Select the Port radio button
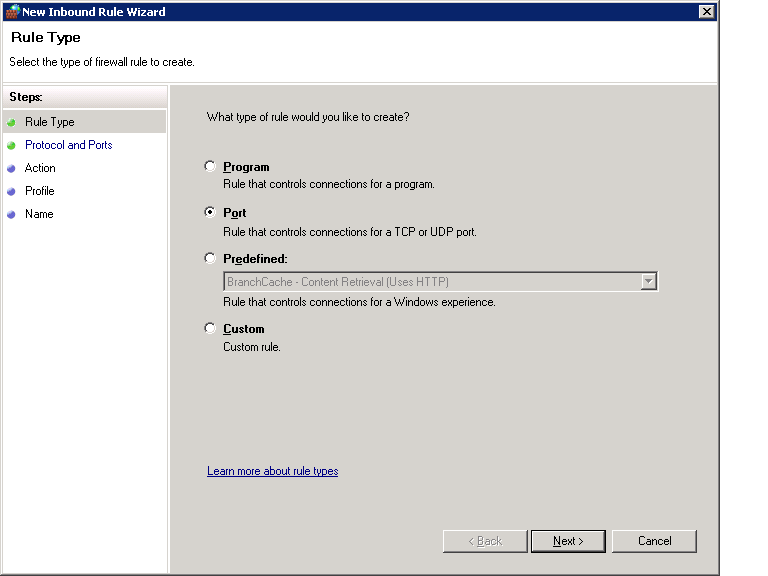 (x=210, y=212)
